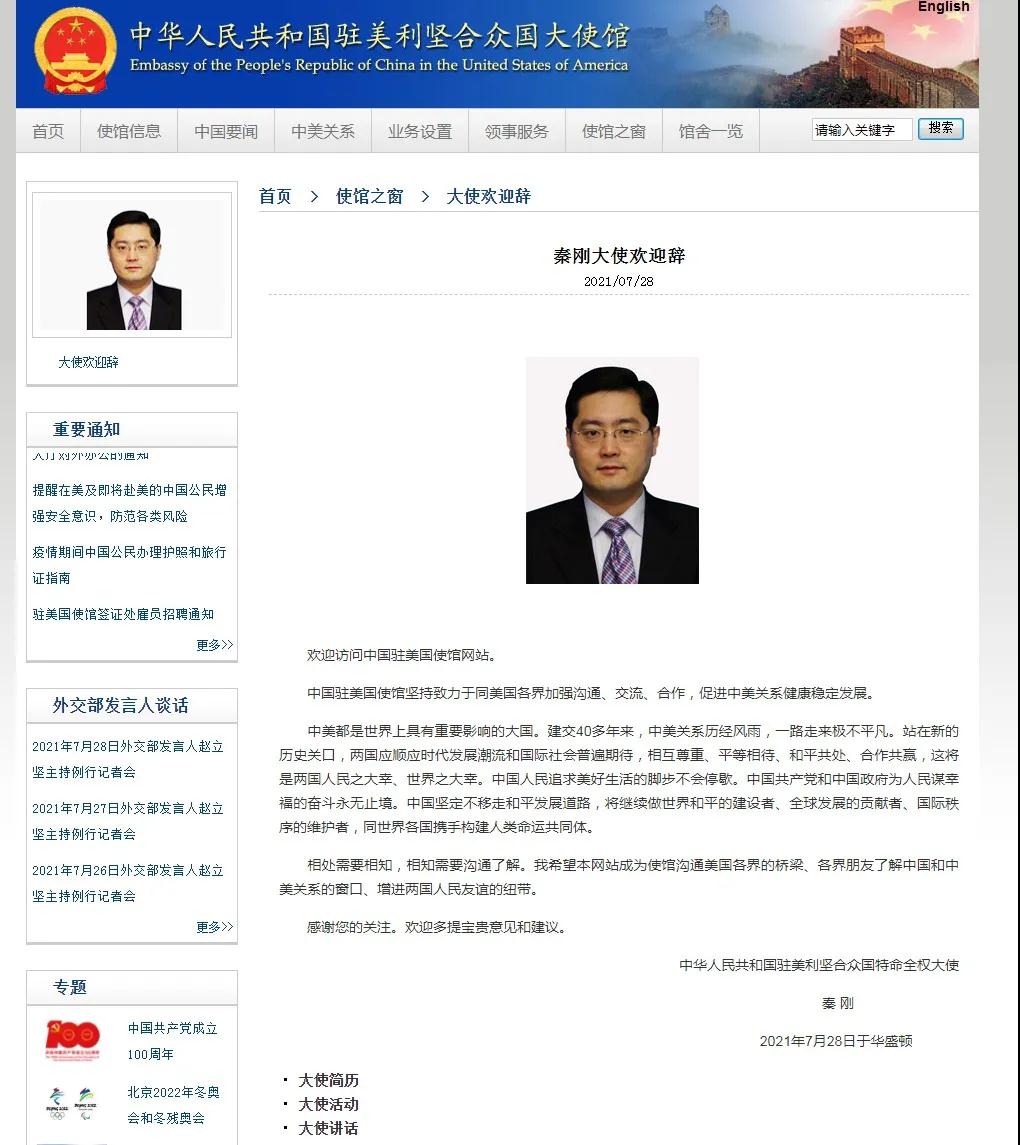Open the 首页 navigation menu item
Image resolution: width=1020 pixels, height=1145 pixels.
click(x=48, y=131)
